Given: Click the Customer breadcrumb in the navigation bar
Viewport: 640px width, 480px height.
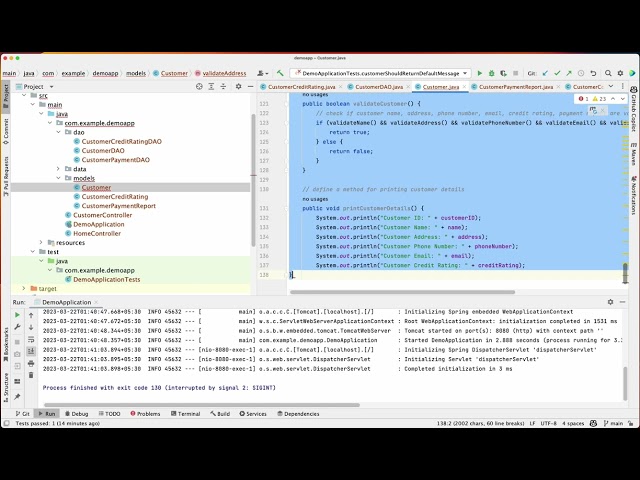Looking at the screenshot, I should pyautogui.click(x=171, y=73).
